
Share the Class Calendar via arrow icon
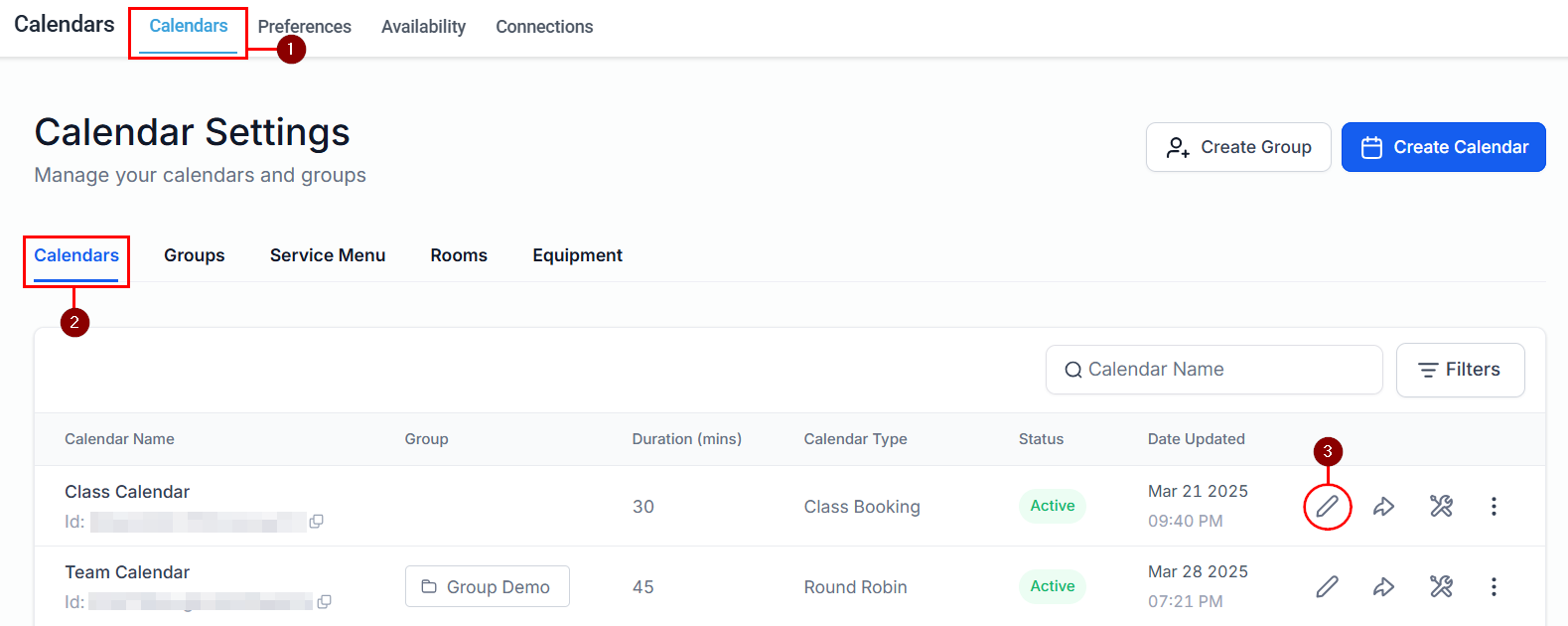click(1383, 507)
